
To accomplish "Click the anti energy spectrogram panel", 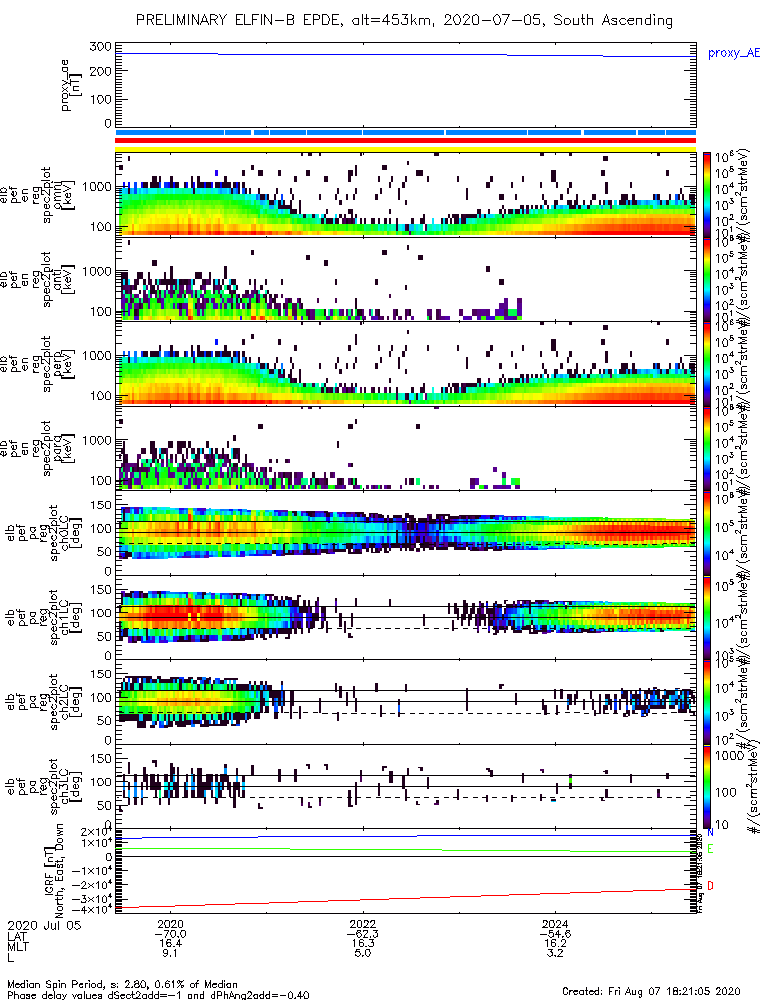I will [406, 279].
